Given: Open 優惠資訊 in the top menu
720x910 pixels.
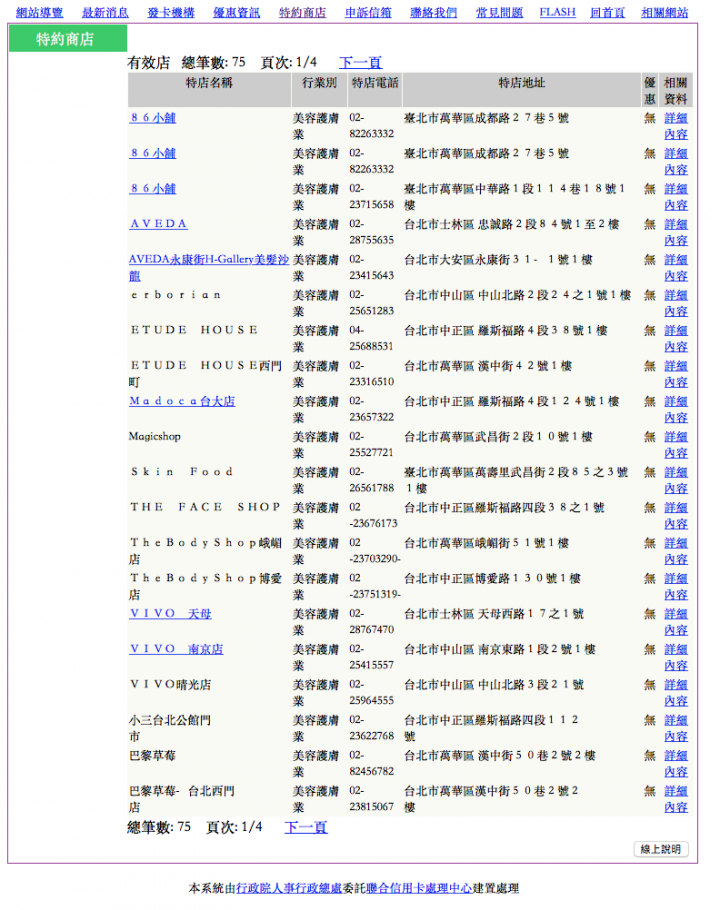Looking at the screenshot, I should pos(237,12).
